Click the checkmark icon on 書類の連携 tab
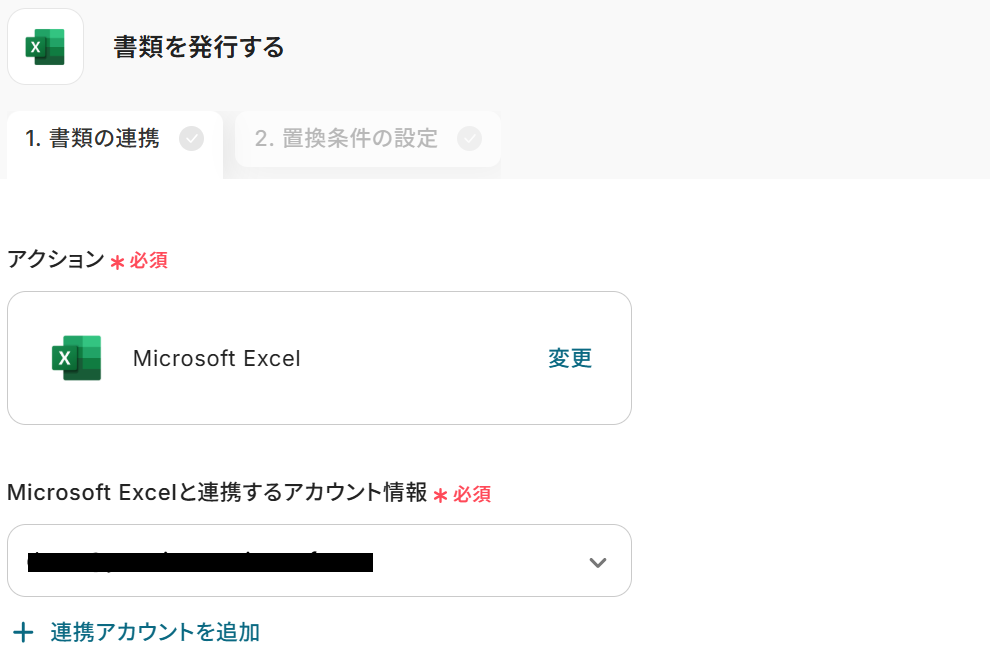This screenshot has height=651, width=990. pos(191,139)
